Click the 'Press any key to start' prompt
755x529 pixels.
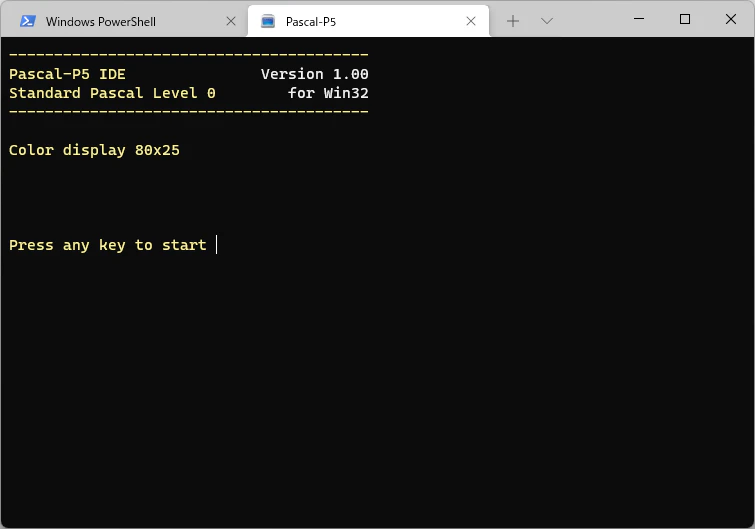pyautogui.click(x=107, y=245)
